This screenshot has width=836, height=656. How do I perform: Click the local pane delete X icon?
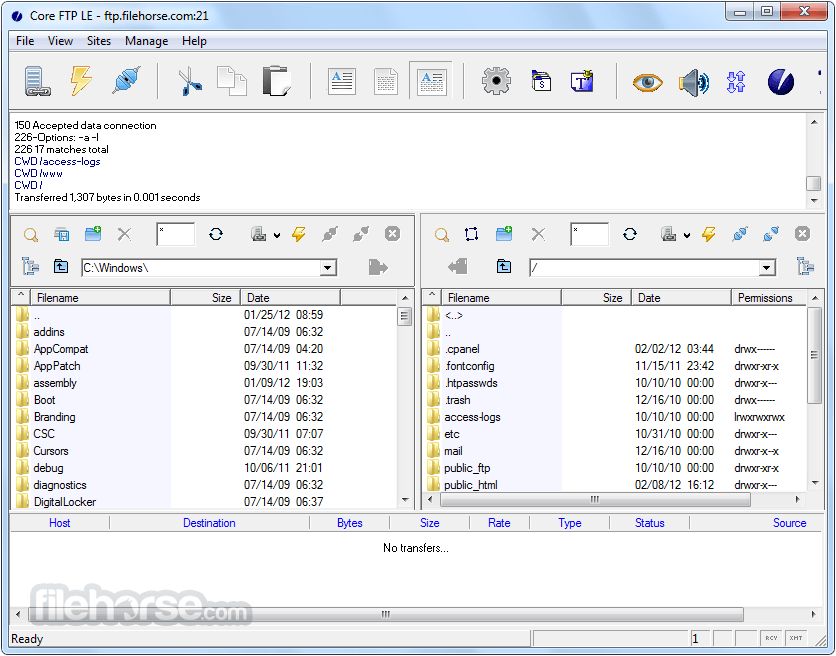124,234
